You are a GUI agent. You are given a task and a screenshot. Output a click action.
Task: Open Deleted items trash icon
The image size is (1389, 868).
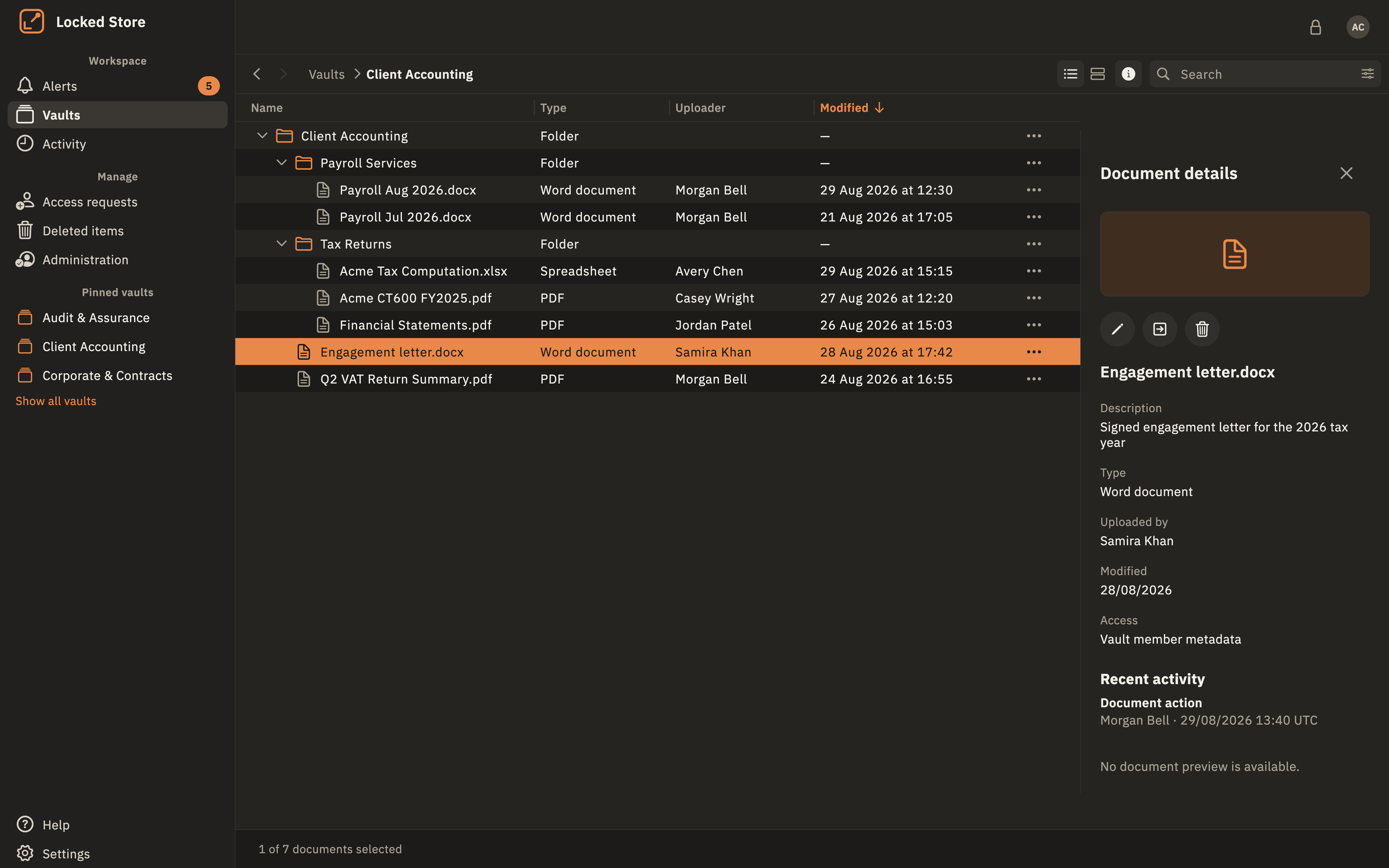[x=25, y=231]
